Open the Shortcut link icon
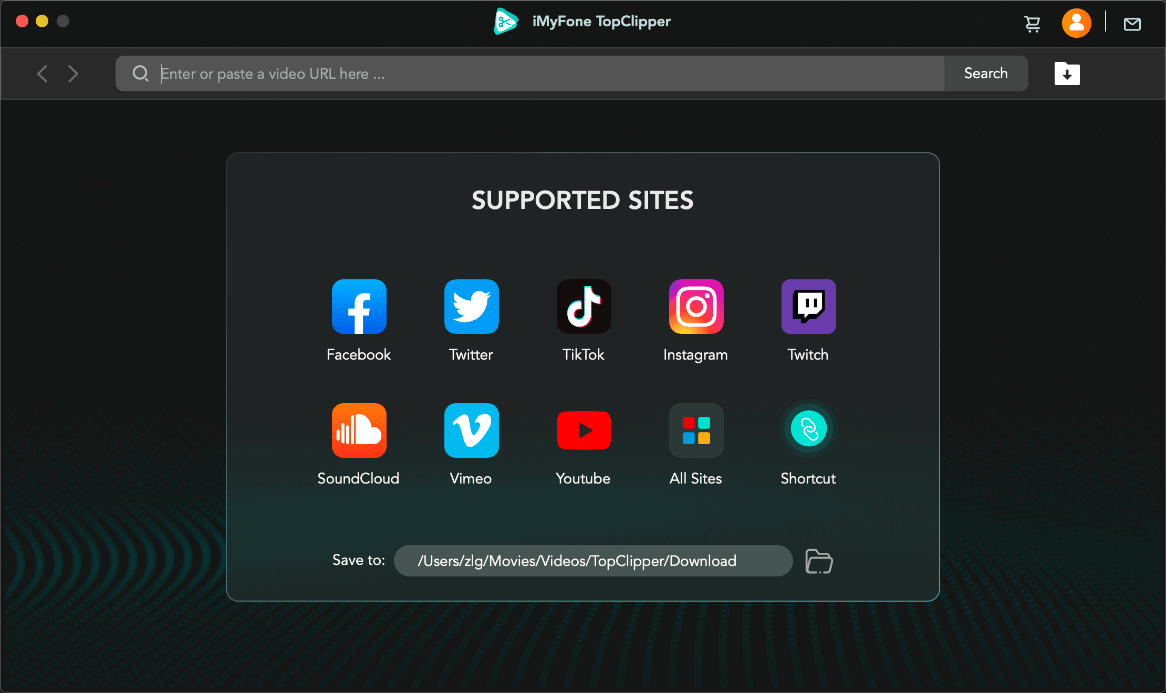Viewport: 1166px width, 693px height. [808, 431]
